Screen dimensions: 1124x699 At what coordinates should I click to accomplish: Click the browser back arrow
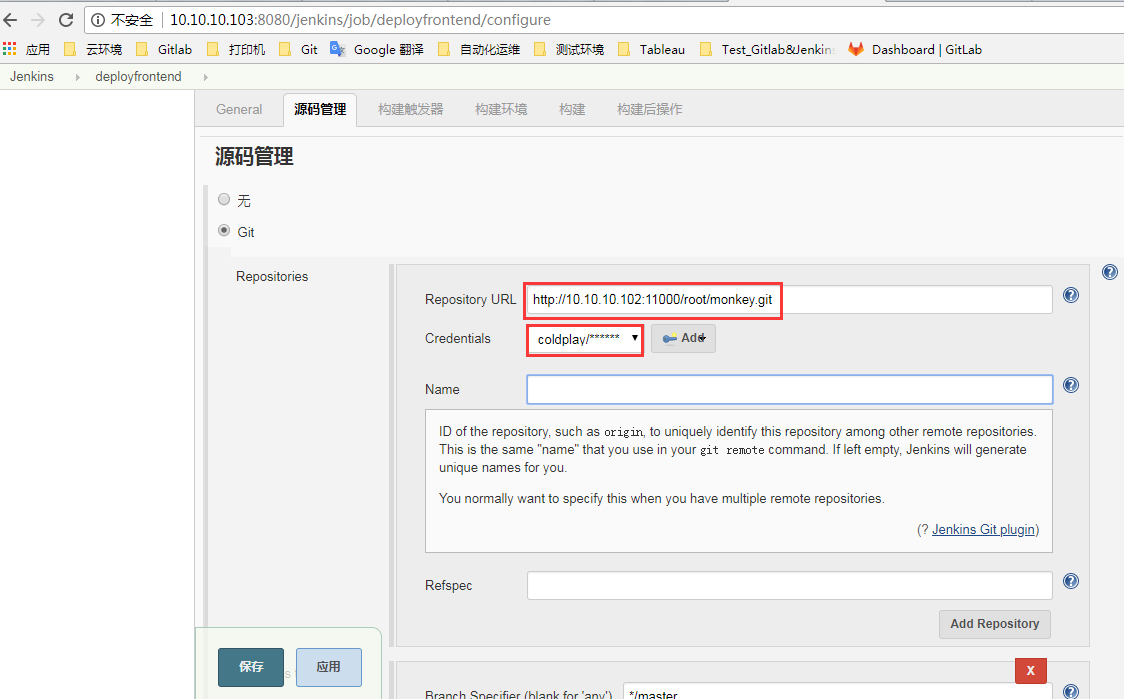(10, 20)
